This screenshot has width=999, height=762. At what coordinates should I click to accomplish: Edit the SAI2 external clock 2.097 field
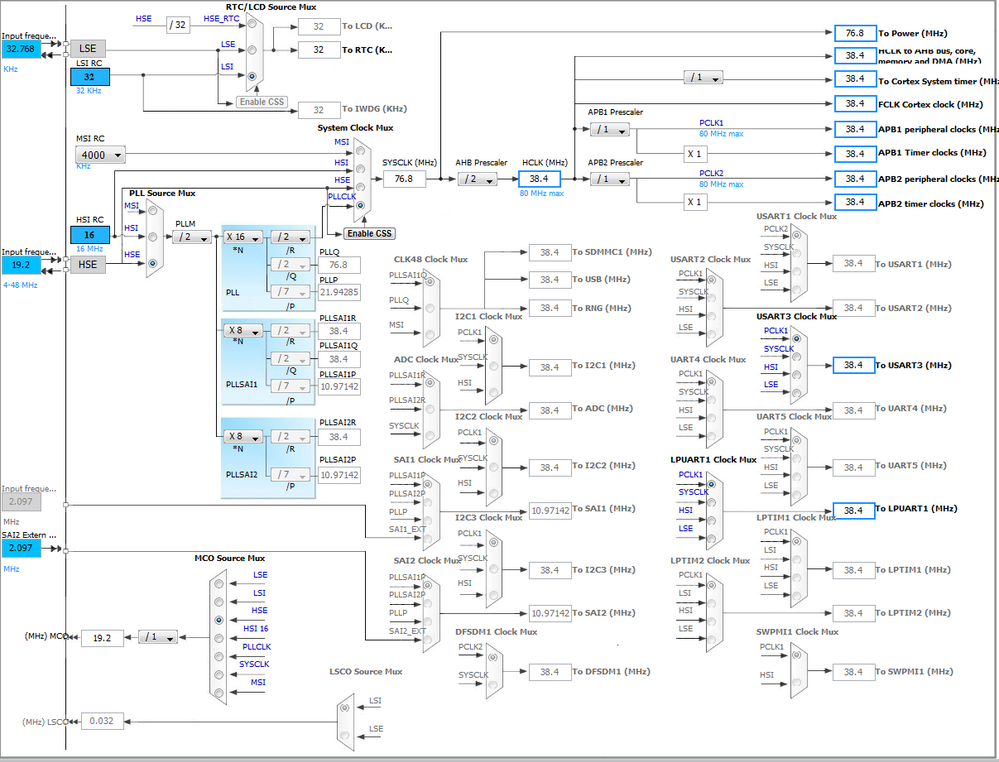(x=20, y=548)
